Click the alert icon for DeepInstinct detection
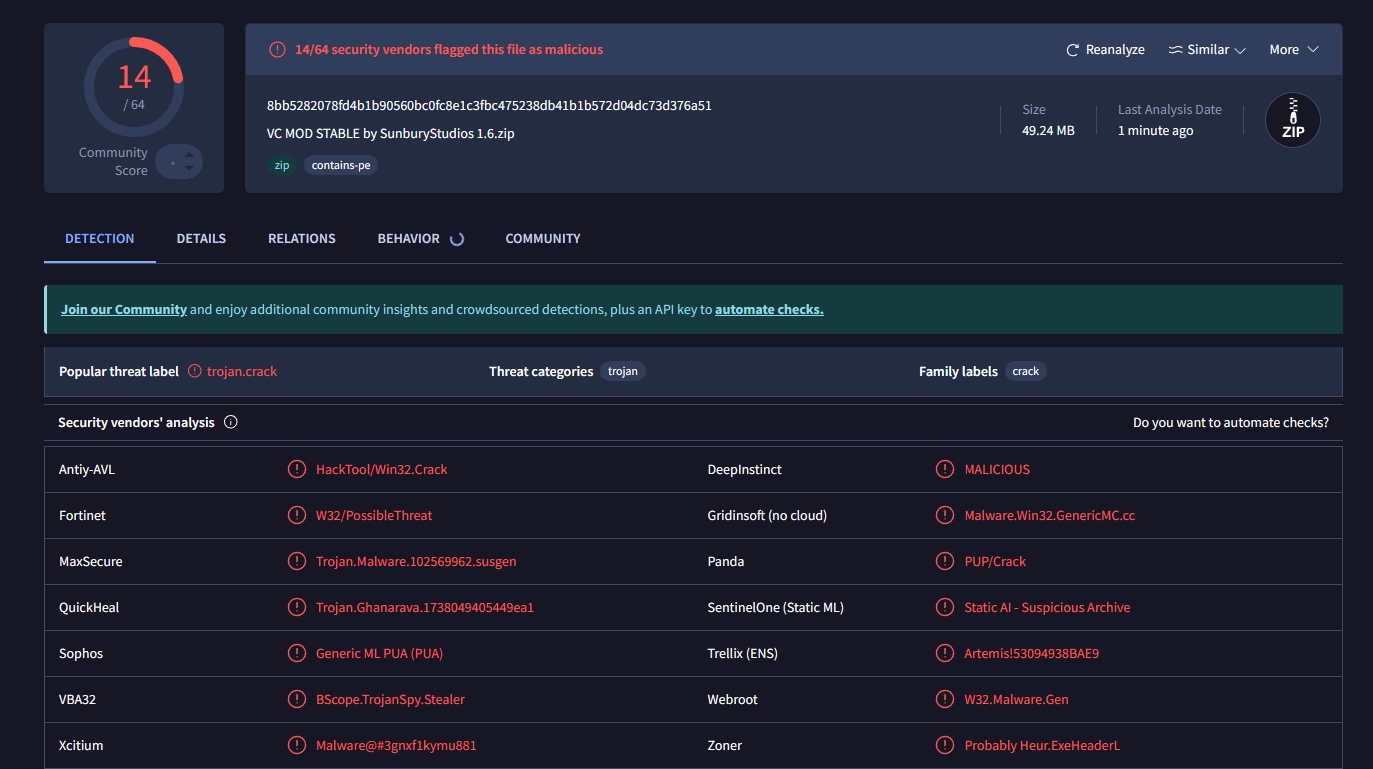 point(945,469)
